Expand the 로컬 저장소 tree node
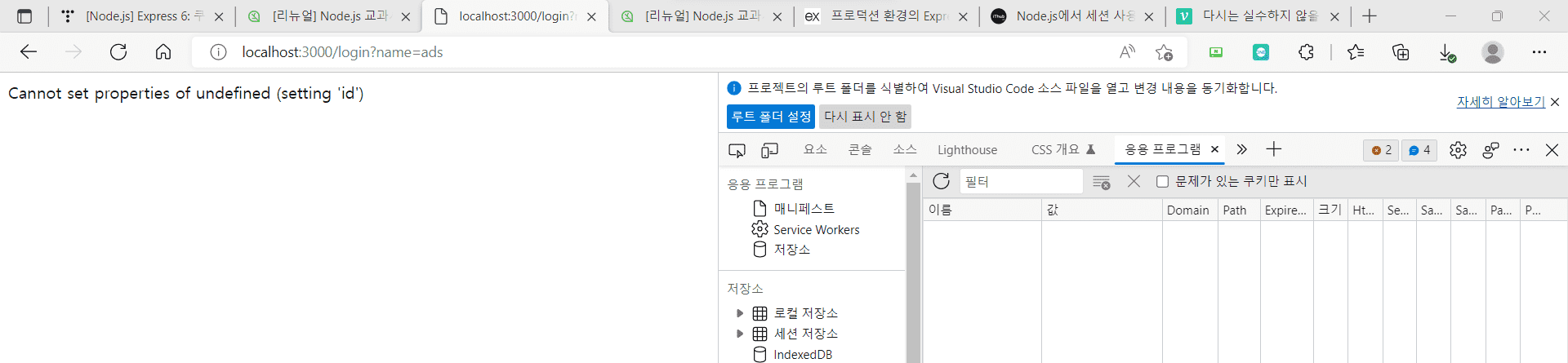Screen dimensions: 1568x363 tap(740, 313)
